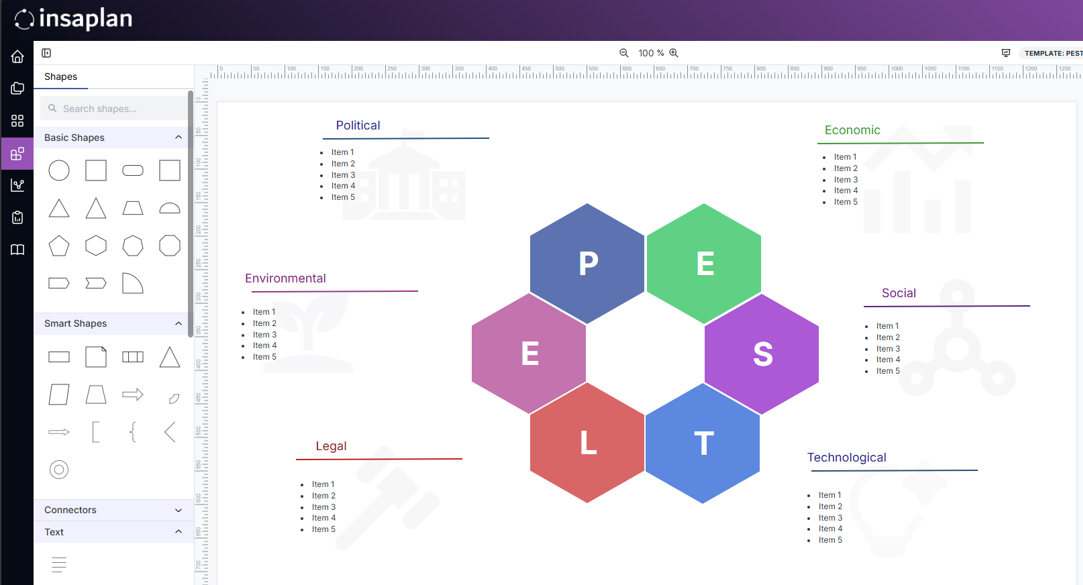Pick the trapezoid in Smart Shapes
The height and width of the screenshot is (585, 1083).
96,394
